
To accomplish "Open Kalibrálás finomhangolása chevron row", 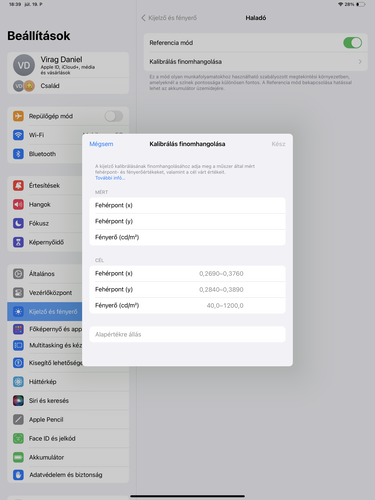I will [256, 62].
